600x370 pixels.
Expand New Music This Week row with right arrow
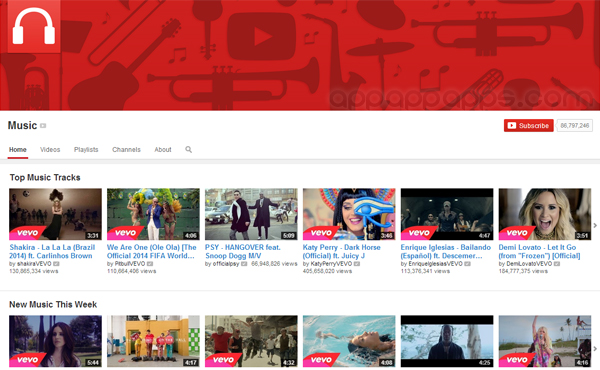[x=595, y=349]
